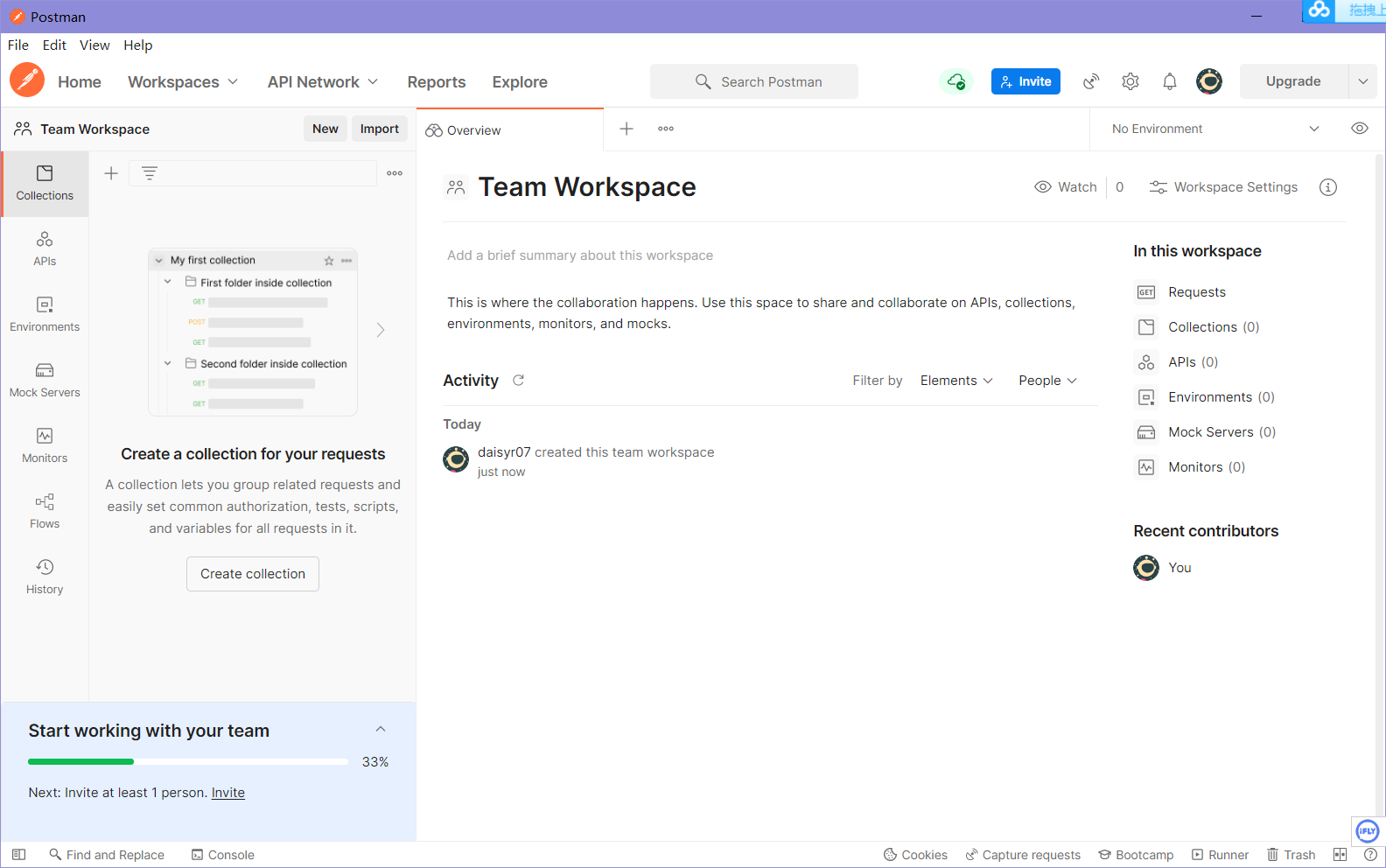Click the collections filter input field

tap(253, 173)
